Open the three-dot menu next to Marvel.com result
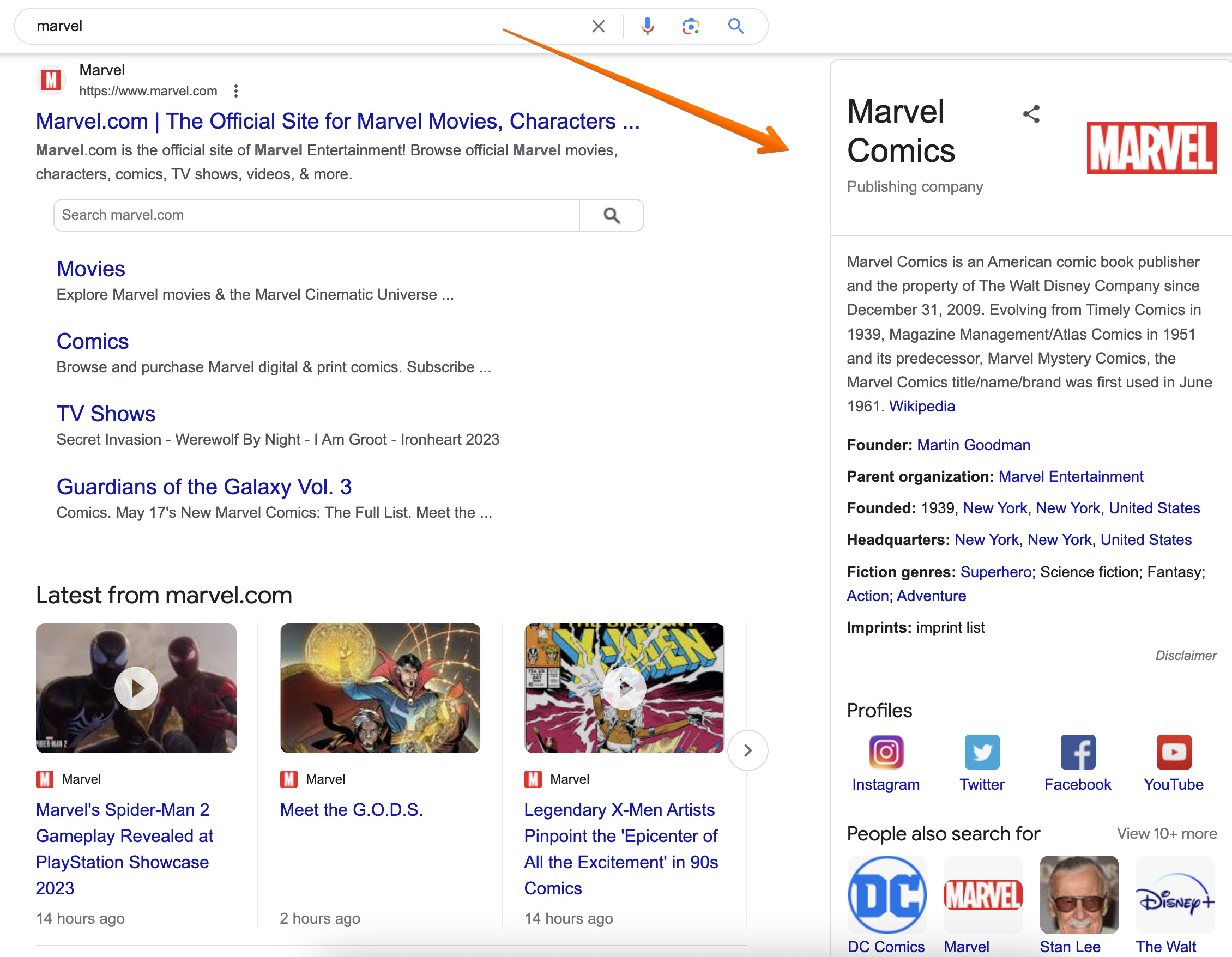The width and height of the screenshot is (1232, 957). 236,90
